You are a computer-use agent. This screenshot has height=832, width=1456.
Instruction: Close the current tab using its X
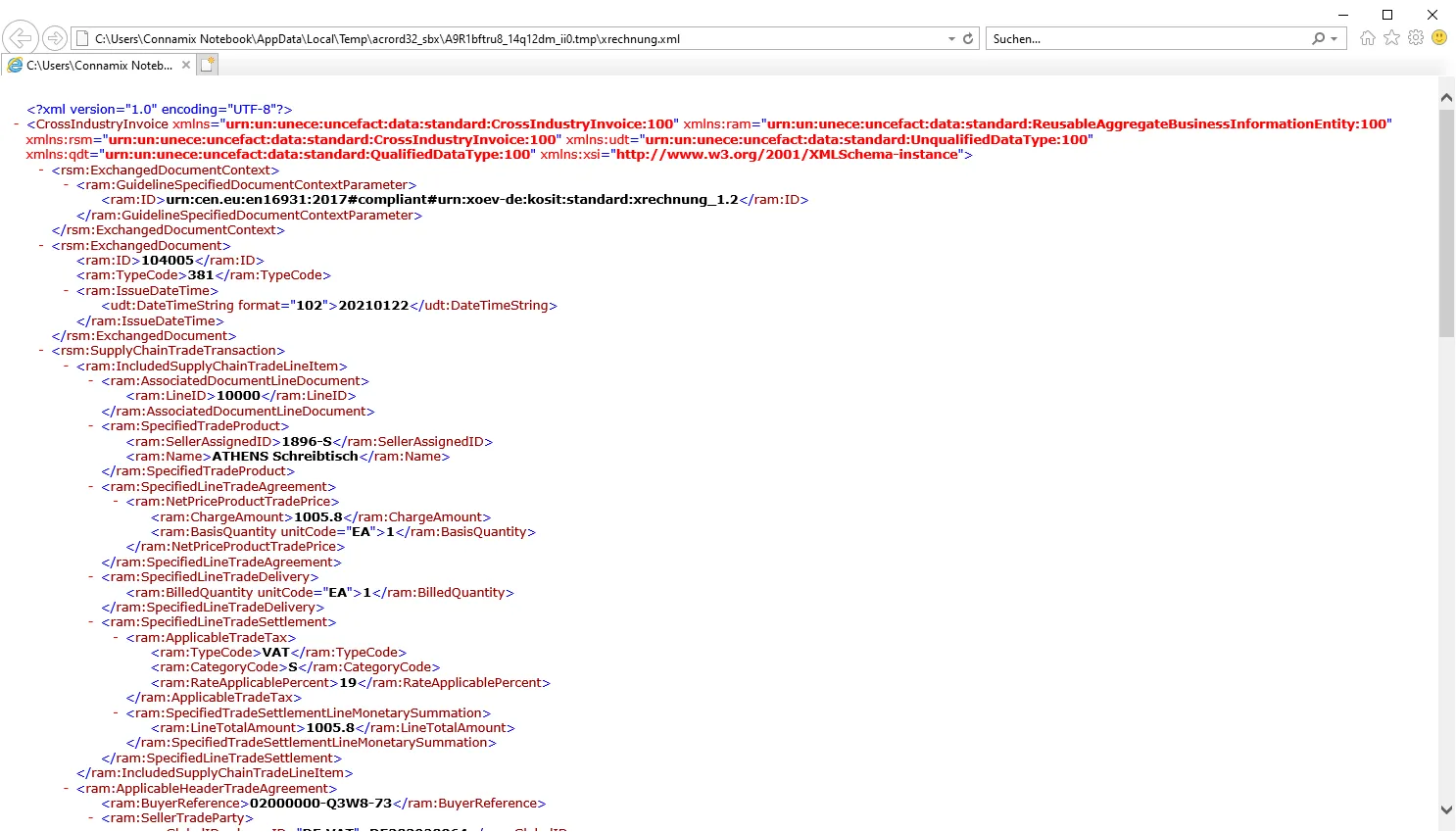pyautogui.click(x=186, y=66)
